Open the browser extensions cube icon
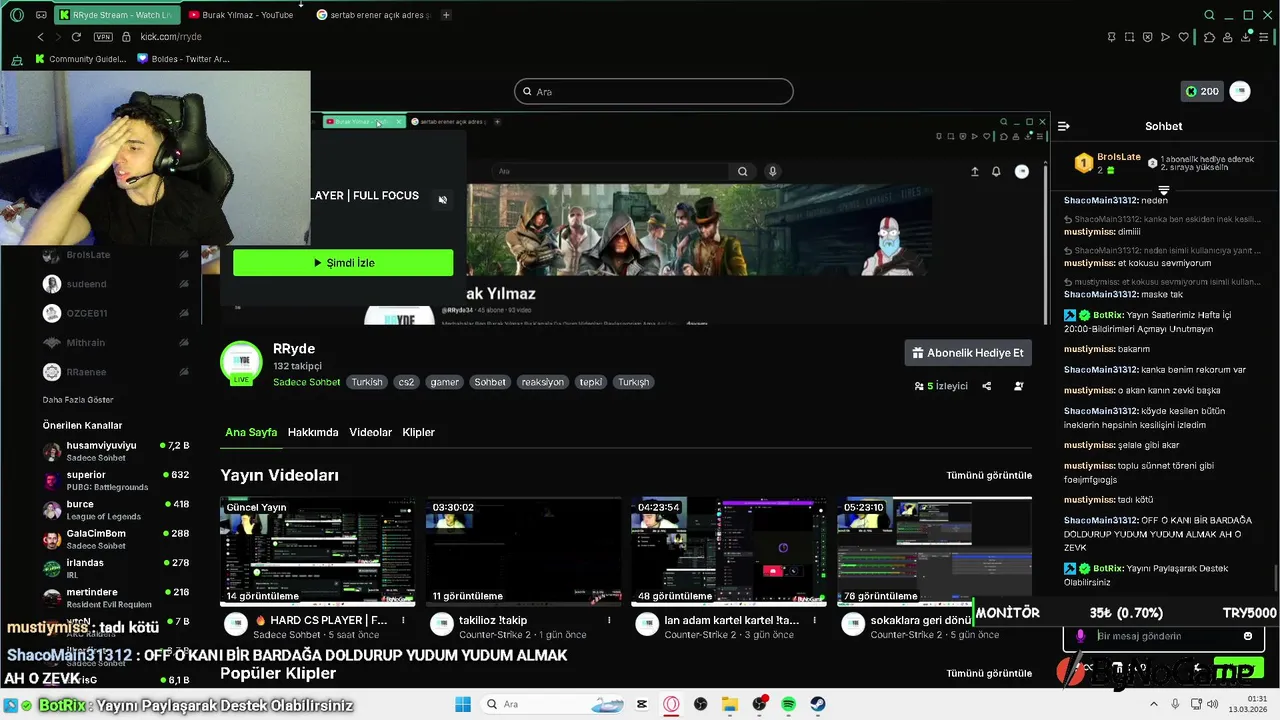This screenshot has height=720, width=1280. tap(1209, 37)
